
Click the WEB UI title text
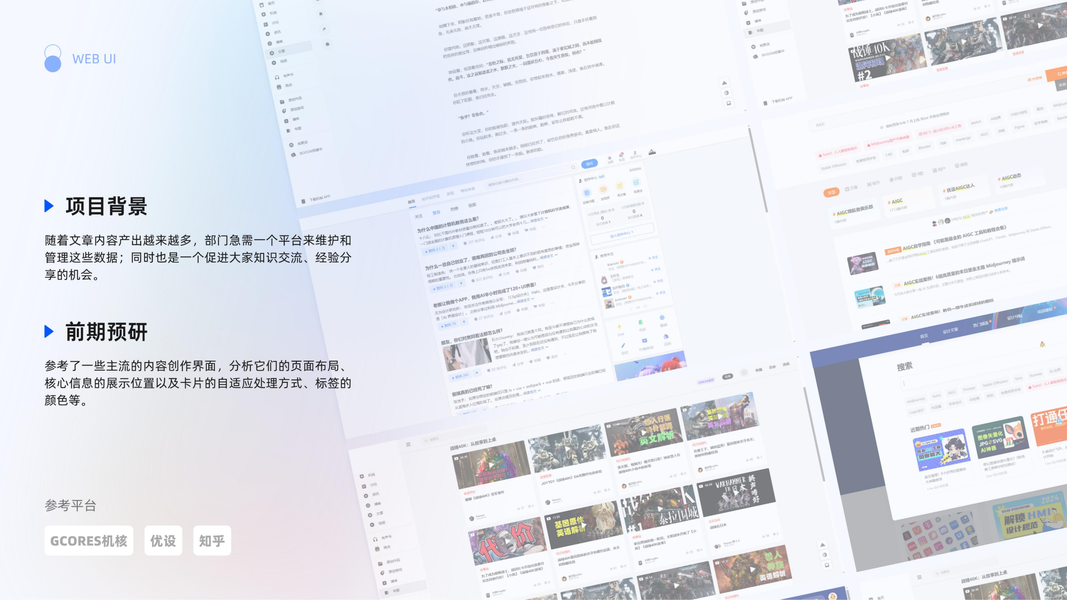[94, 59]
